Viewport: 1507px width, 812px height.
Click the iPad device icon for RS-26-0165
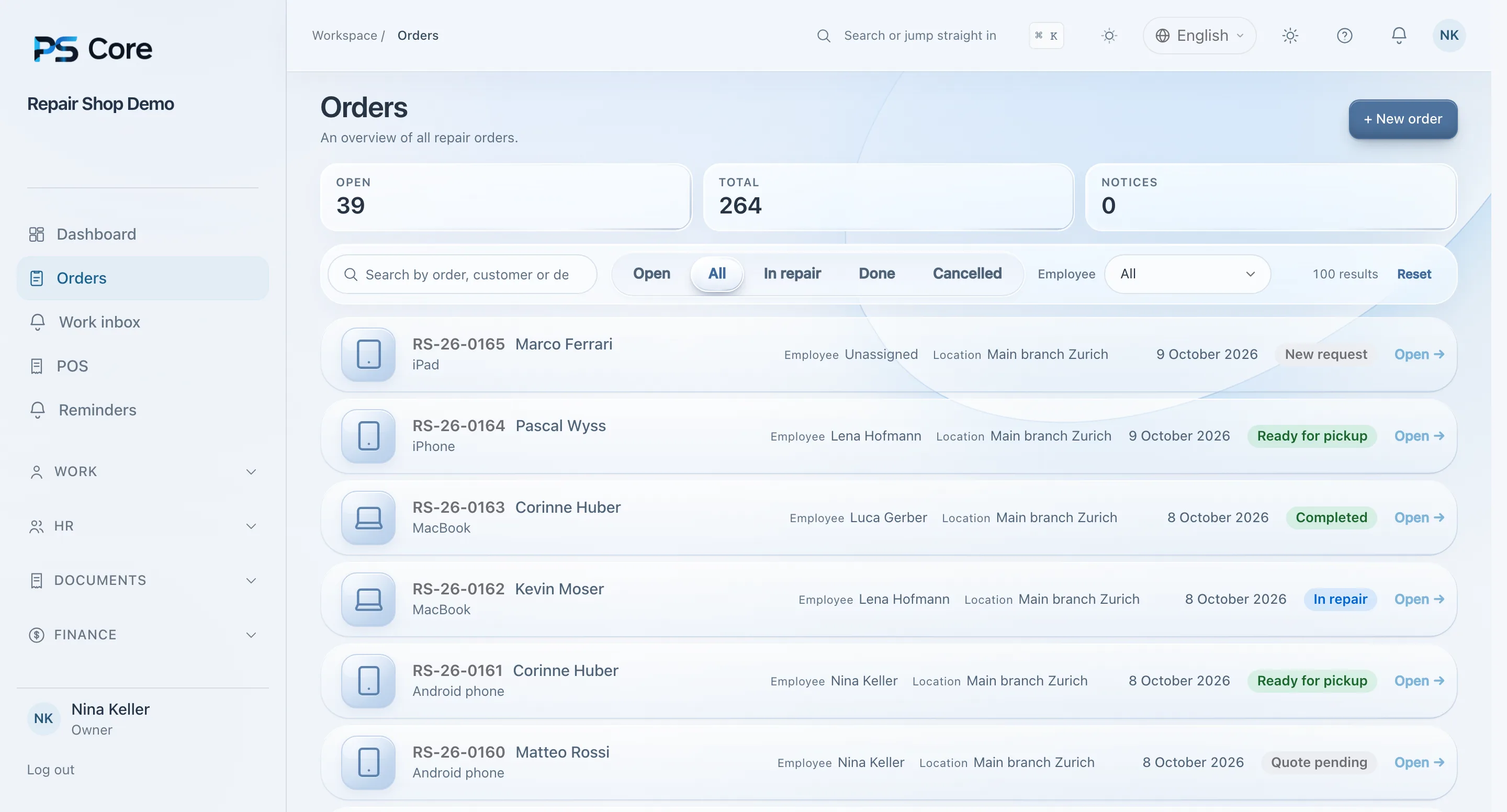368,355
